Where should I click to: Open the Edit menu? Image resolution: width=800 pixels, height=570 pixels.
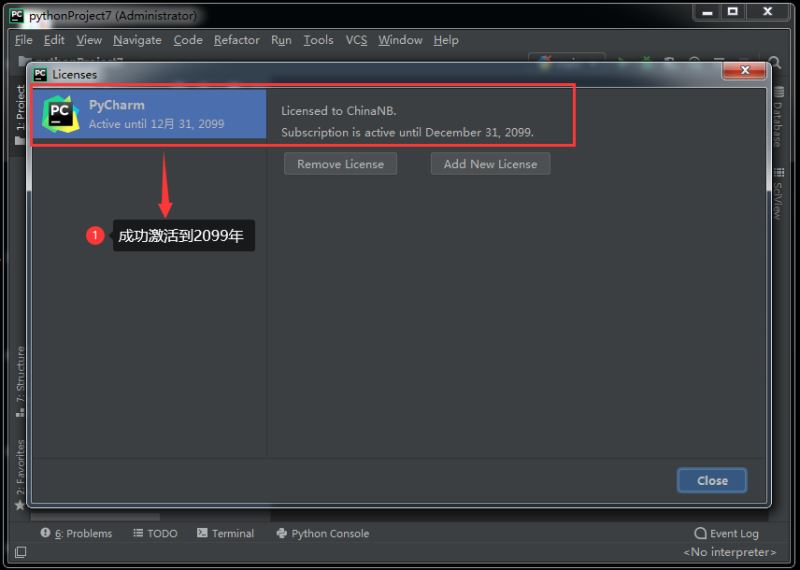[54, 40]
